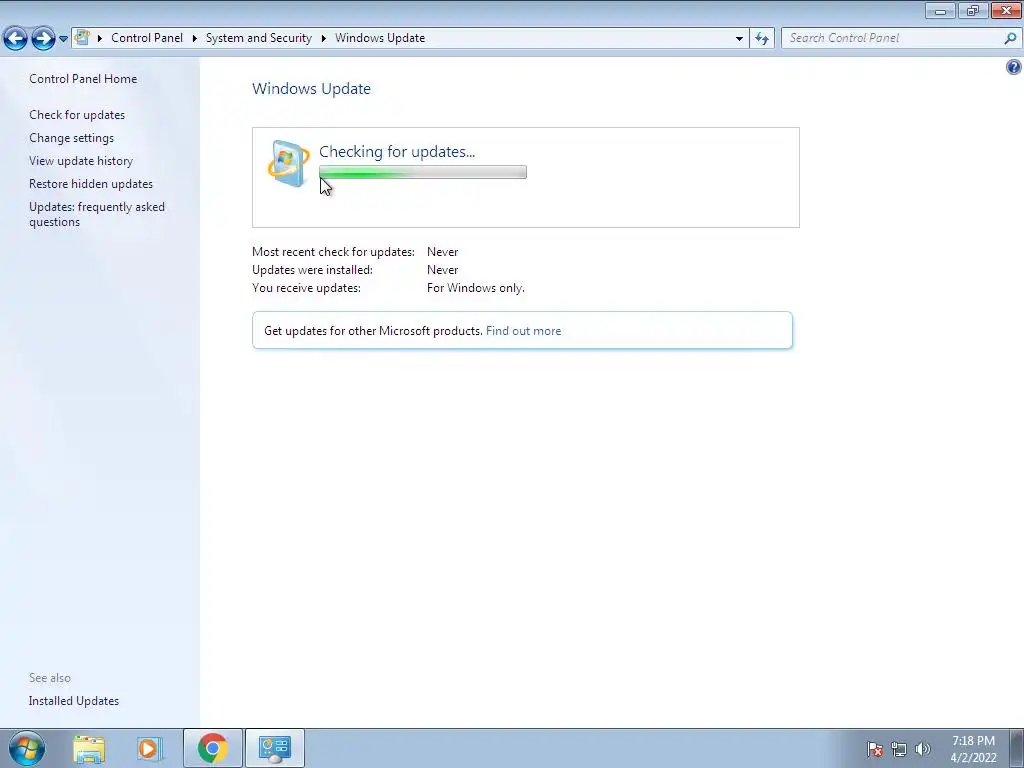
Task: Click the address bar Refresh button
Action: tap(762, 38)
